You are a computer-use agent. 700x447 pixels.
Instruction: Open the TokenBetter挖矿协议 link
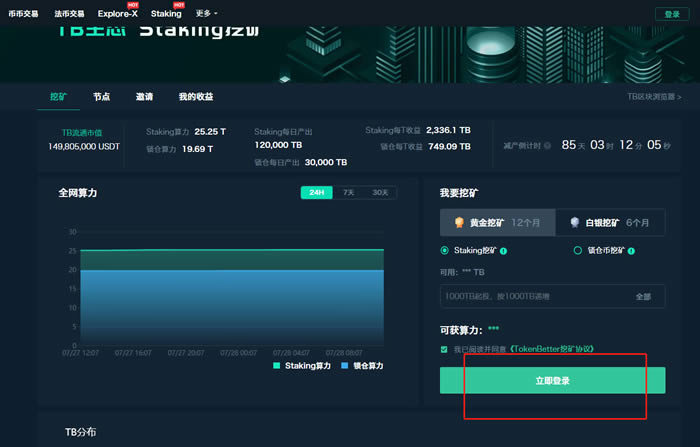552,349
